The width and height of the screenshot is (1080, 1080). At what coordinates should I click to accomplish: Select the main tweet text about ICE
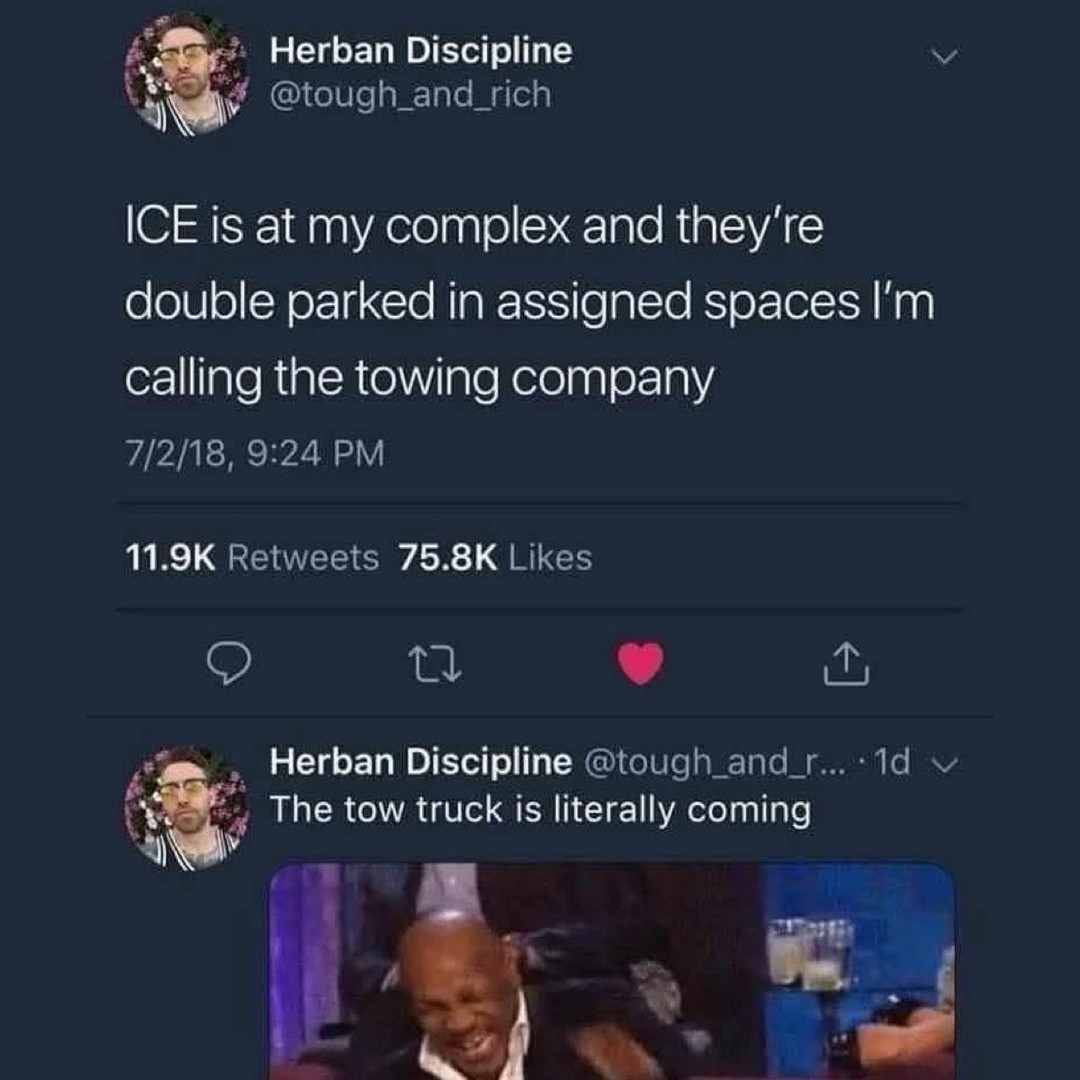click(x=530, y=303)
